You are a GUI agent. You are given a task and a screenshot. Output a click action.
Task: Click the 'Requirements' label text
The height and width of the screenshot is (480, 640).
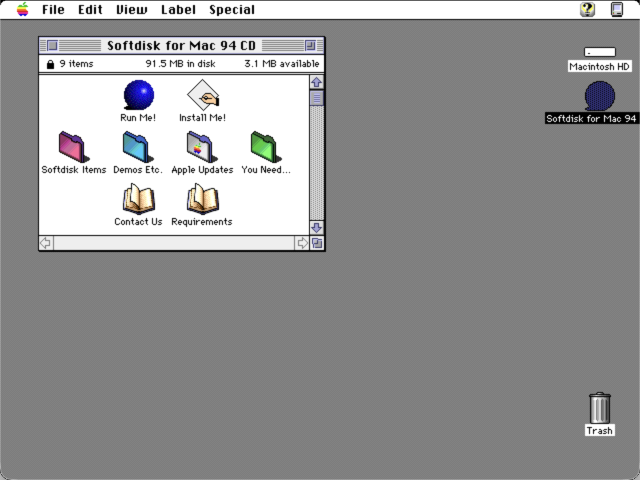(202, 222)
